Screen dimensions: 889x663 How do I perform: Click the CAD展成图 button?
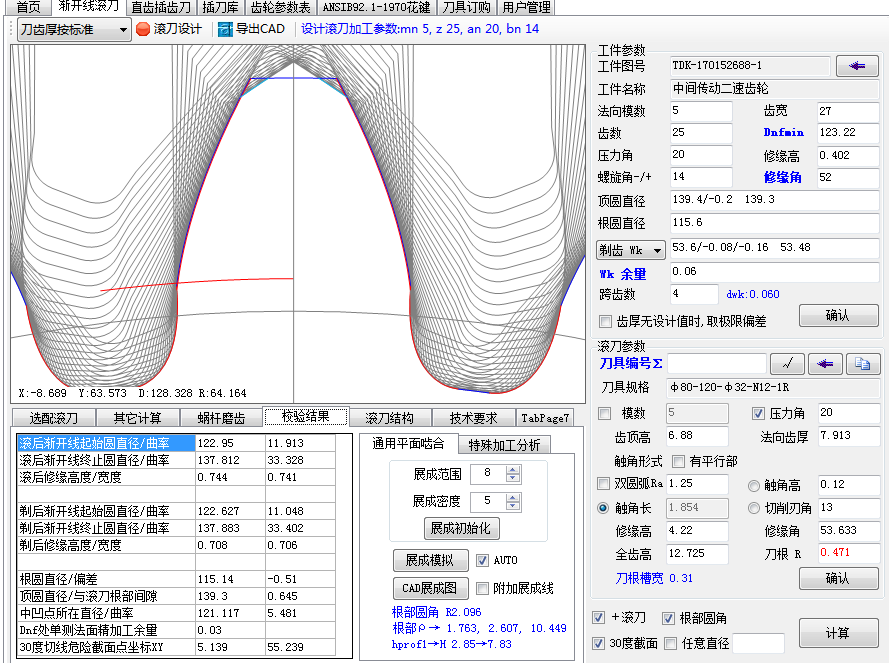pyautogui.click(x=430, y=588)
